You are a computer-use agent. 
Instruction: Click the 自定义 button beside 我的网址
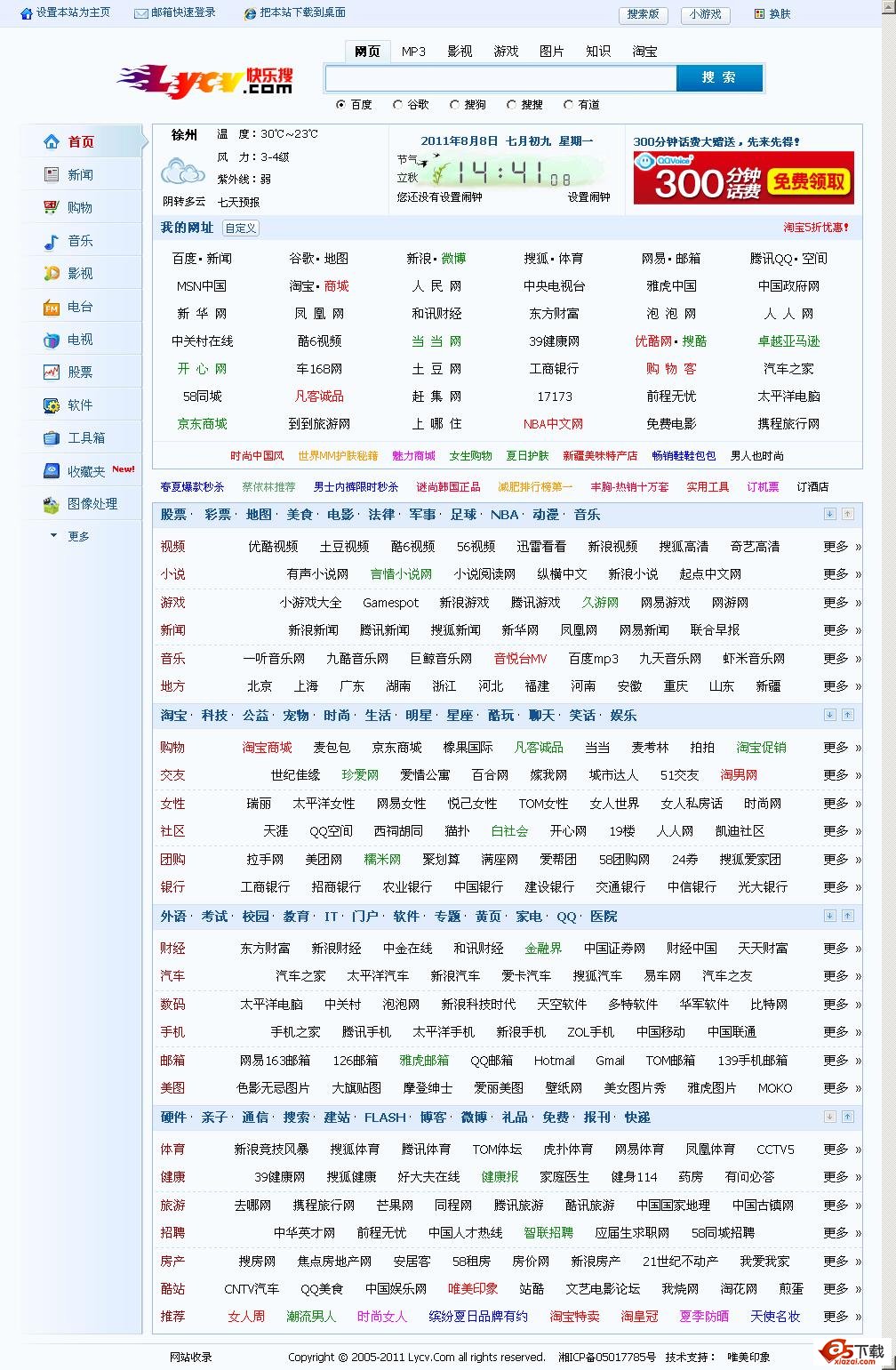pyautogui.click(x=241, y=228)
